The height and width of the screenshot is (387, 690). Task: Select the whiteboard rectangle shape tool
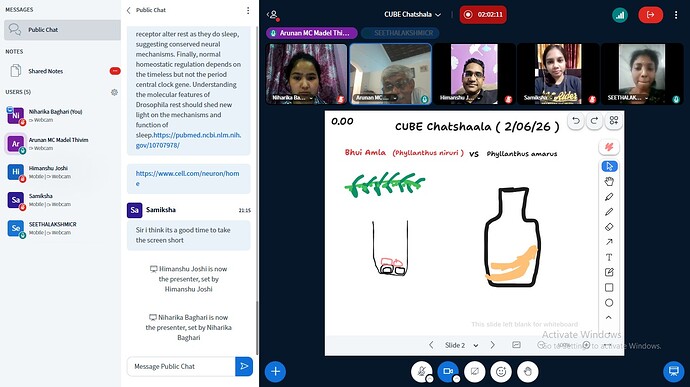coord(609,287)
